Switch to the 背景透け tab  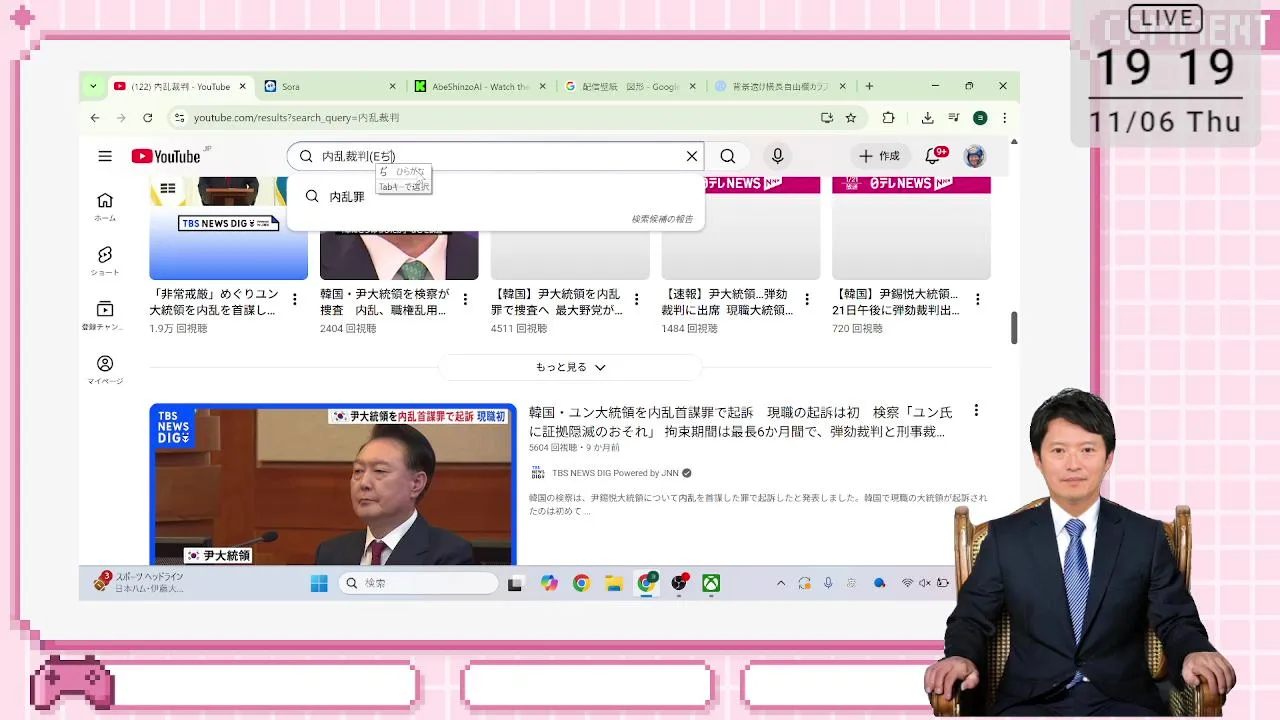coord(780,86)
